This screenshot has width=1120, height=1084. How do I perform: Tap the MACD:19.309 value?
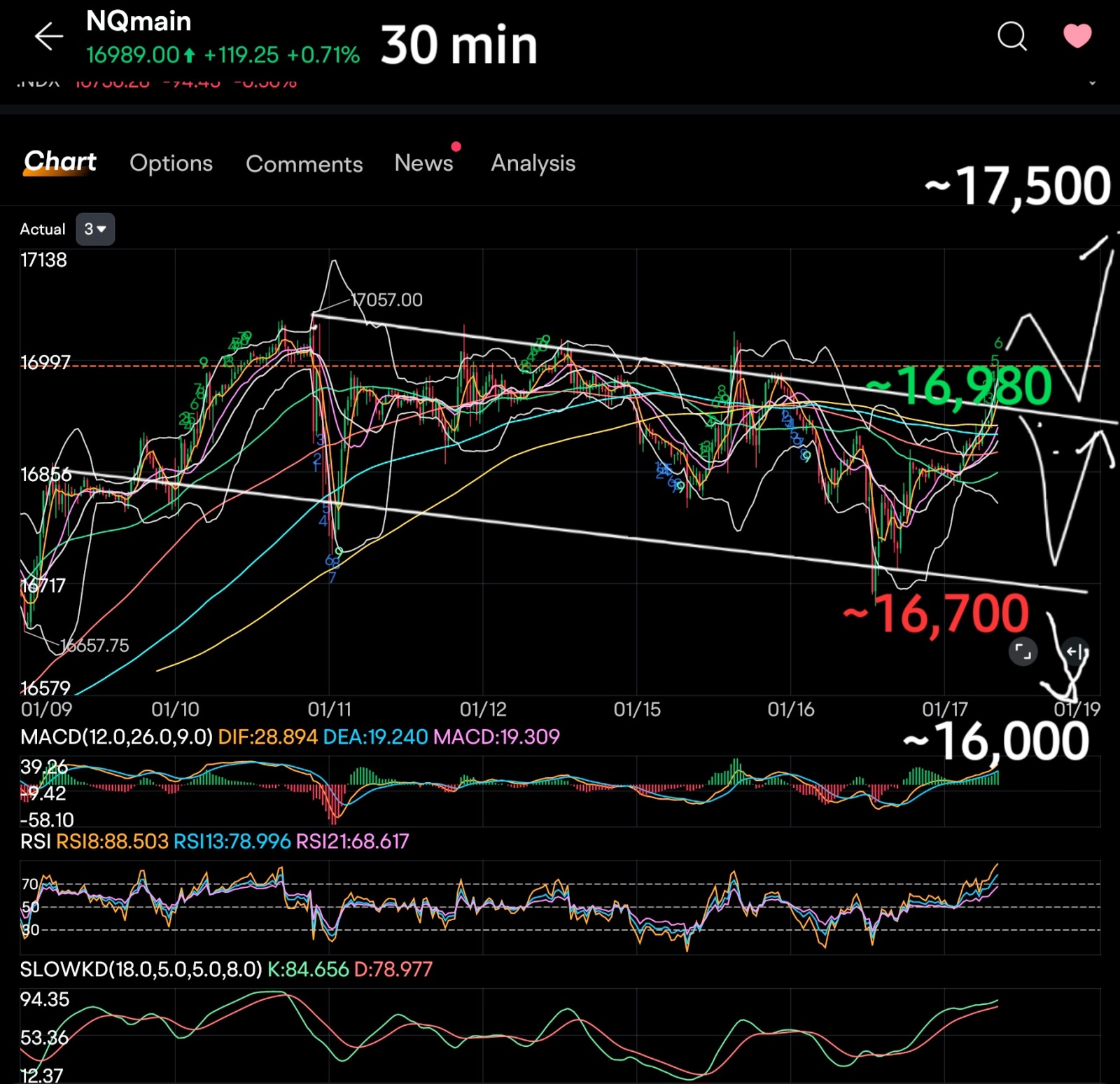(x=496, y=737)
